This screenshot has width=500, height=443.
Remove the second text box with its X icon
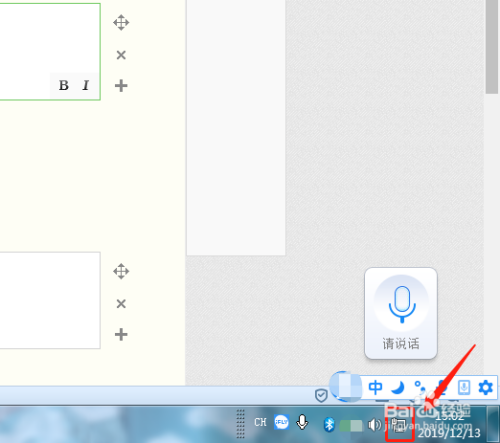121,304
